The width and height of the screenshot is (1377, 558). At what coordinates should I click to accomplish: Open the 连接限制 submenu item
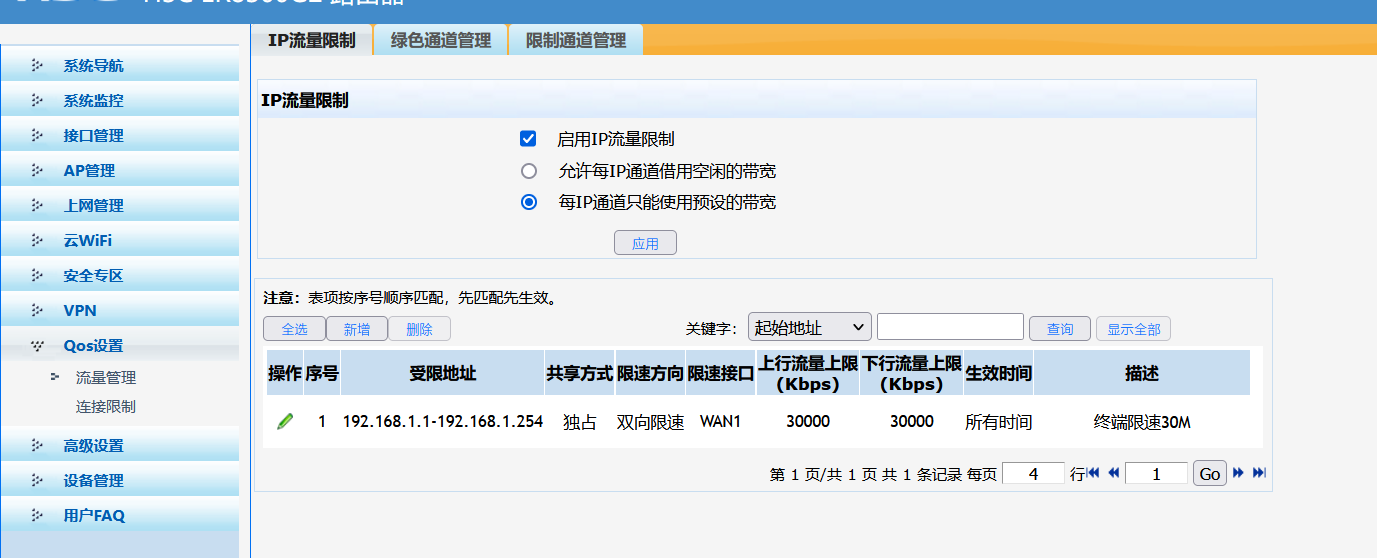pos(106,407)
